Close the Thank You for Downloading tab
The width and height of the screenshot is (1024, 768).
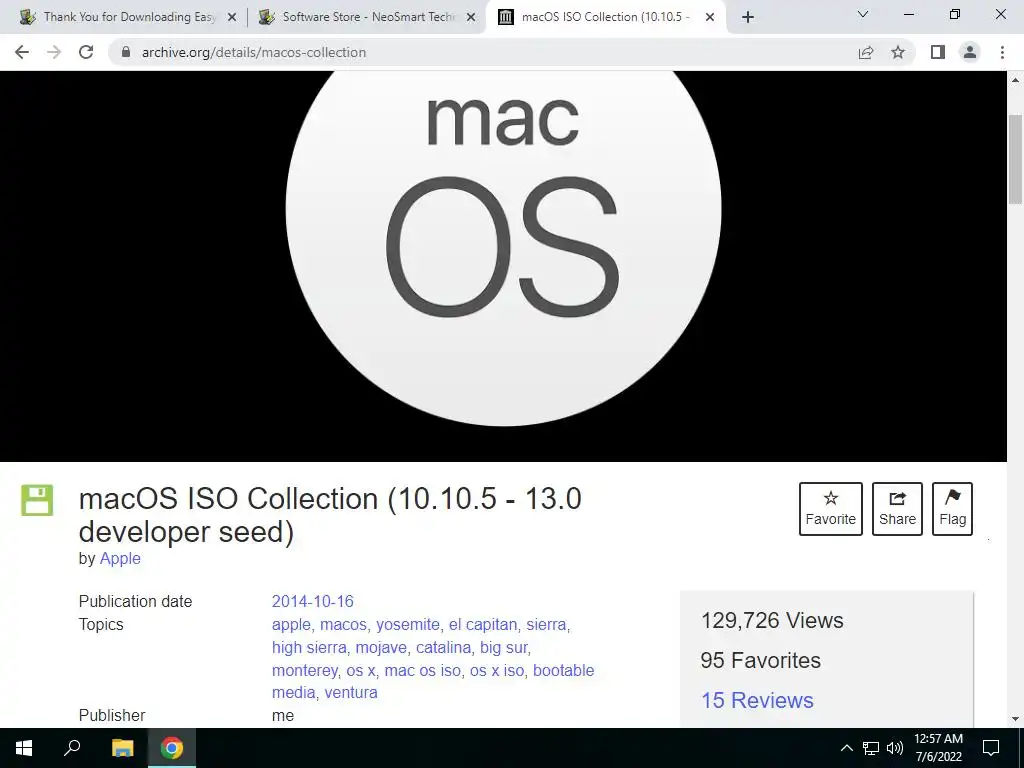(x=232, y=18)
